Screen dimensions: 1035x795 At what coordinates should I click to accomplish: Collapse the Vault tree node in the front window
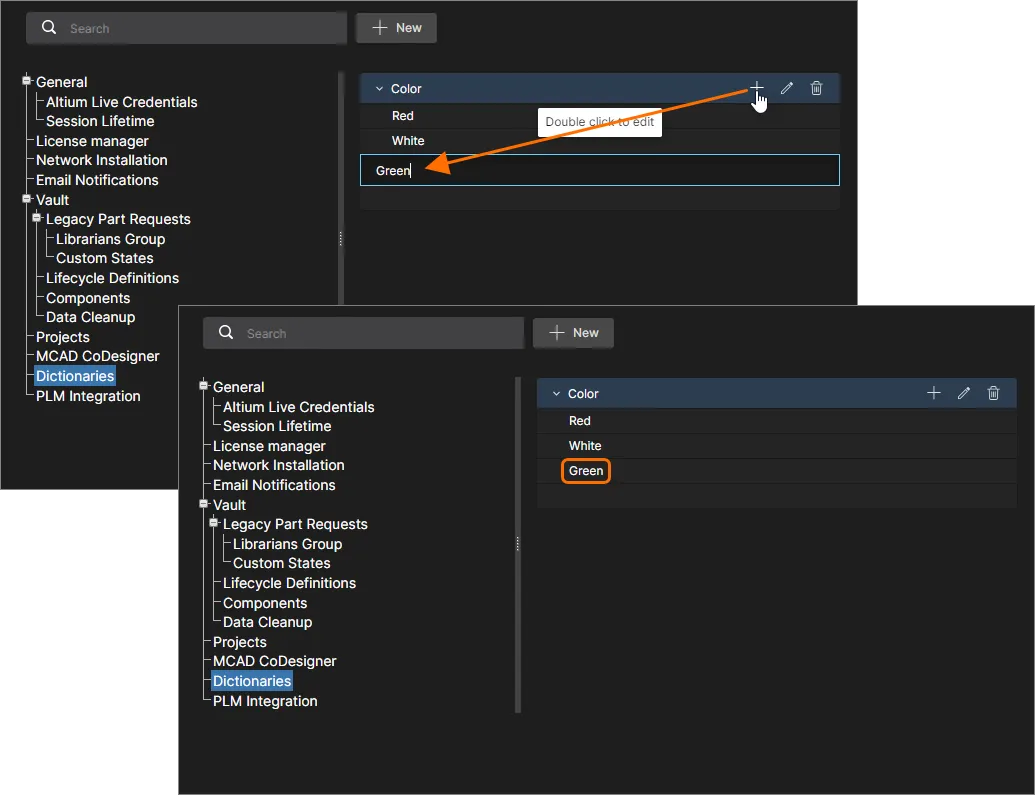(204, 505)
